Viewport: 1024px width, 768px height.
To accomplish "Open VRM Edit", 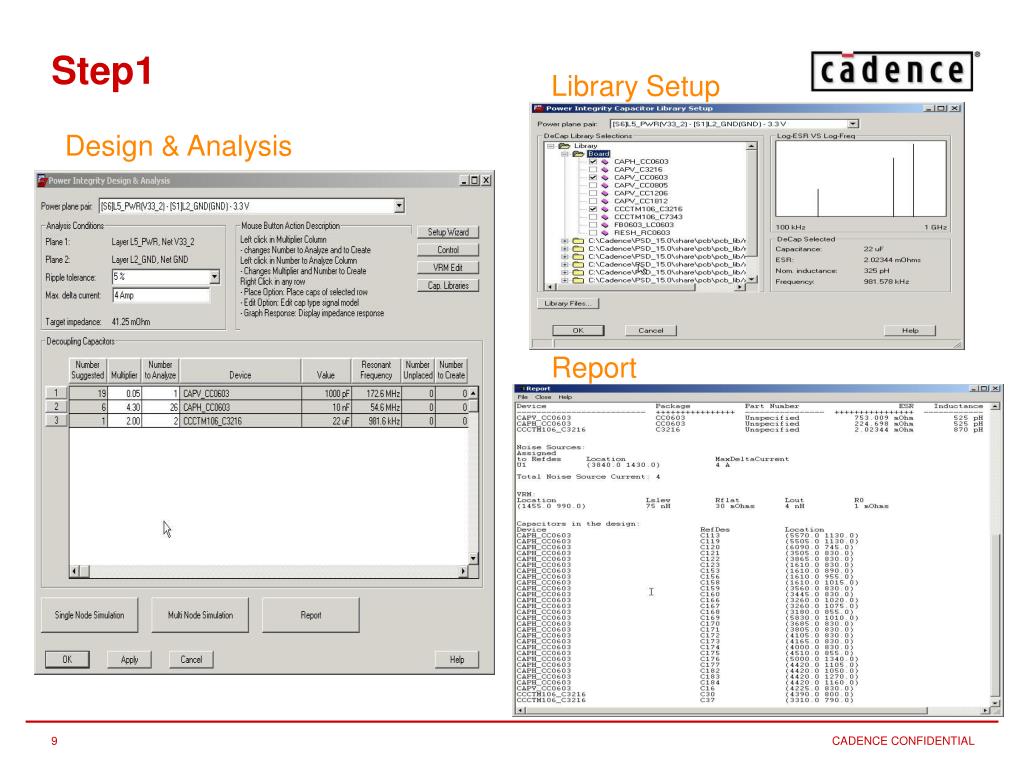I will (x=448, y=268).
